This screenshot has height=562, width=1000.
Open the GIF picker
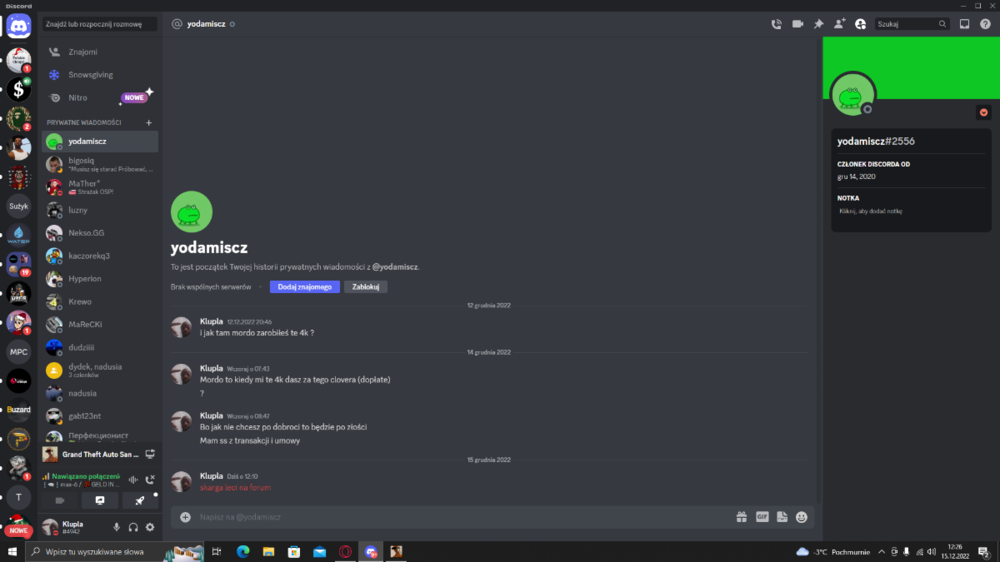click(762, 517)
